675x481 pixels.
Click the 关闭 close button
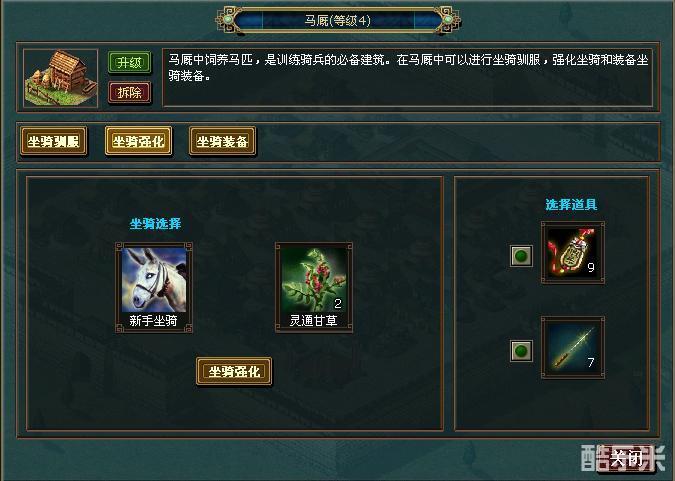[626, 459]
